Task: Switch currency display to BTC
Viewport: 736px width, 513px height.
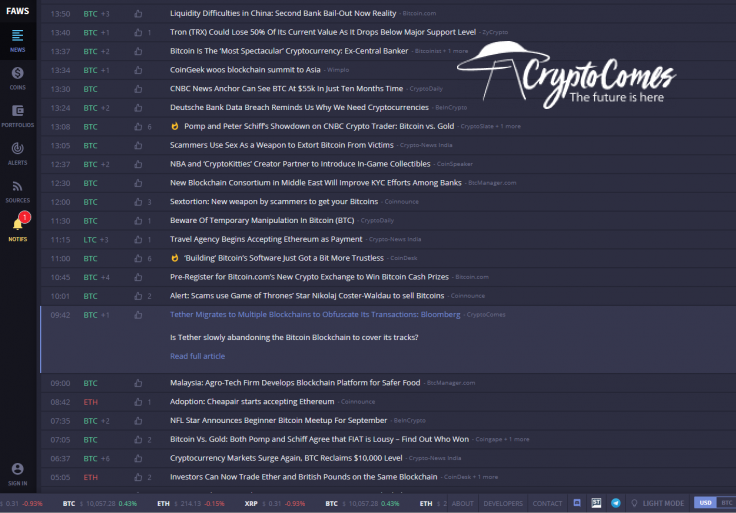Action: pos(727,503)
